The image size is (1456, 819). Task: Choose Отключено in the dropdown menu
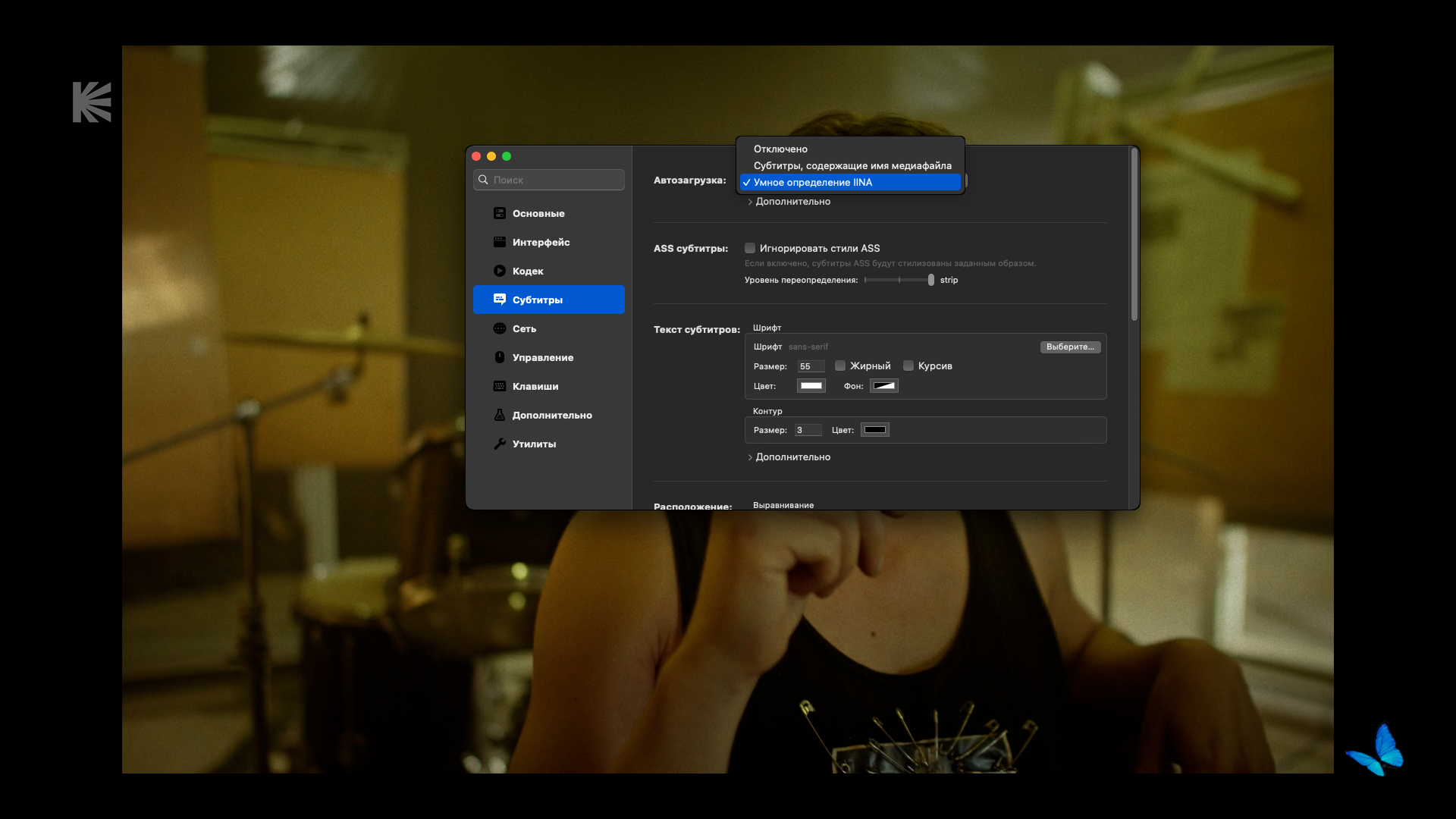[780, 149]
